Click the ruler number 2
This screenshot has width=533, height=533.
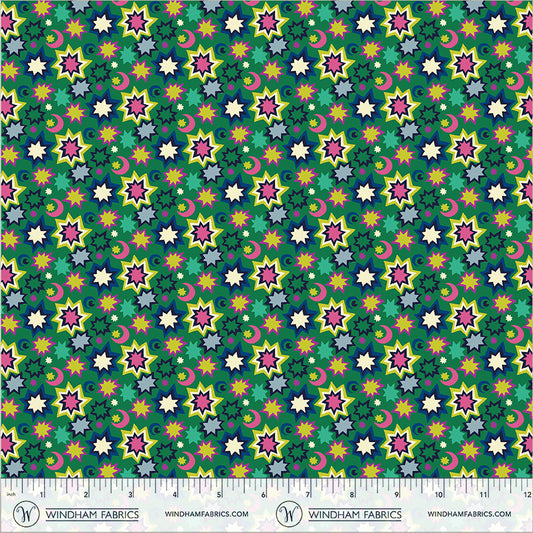click(86, 495)
